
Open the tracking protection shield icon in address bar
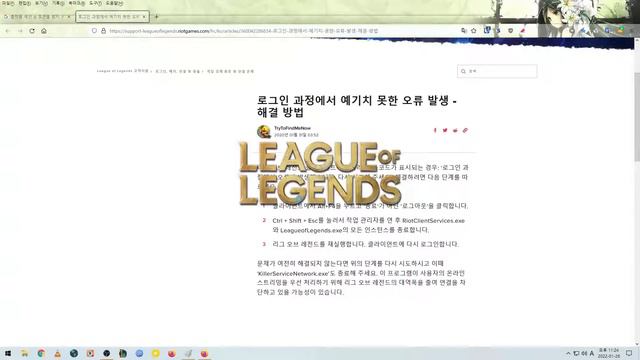tap(94, 31)
